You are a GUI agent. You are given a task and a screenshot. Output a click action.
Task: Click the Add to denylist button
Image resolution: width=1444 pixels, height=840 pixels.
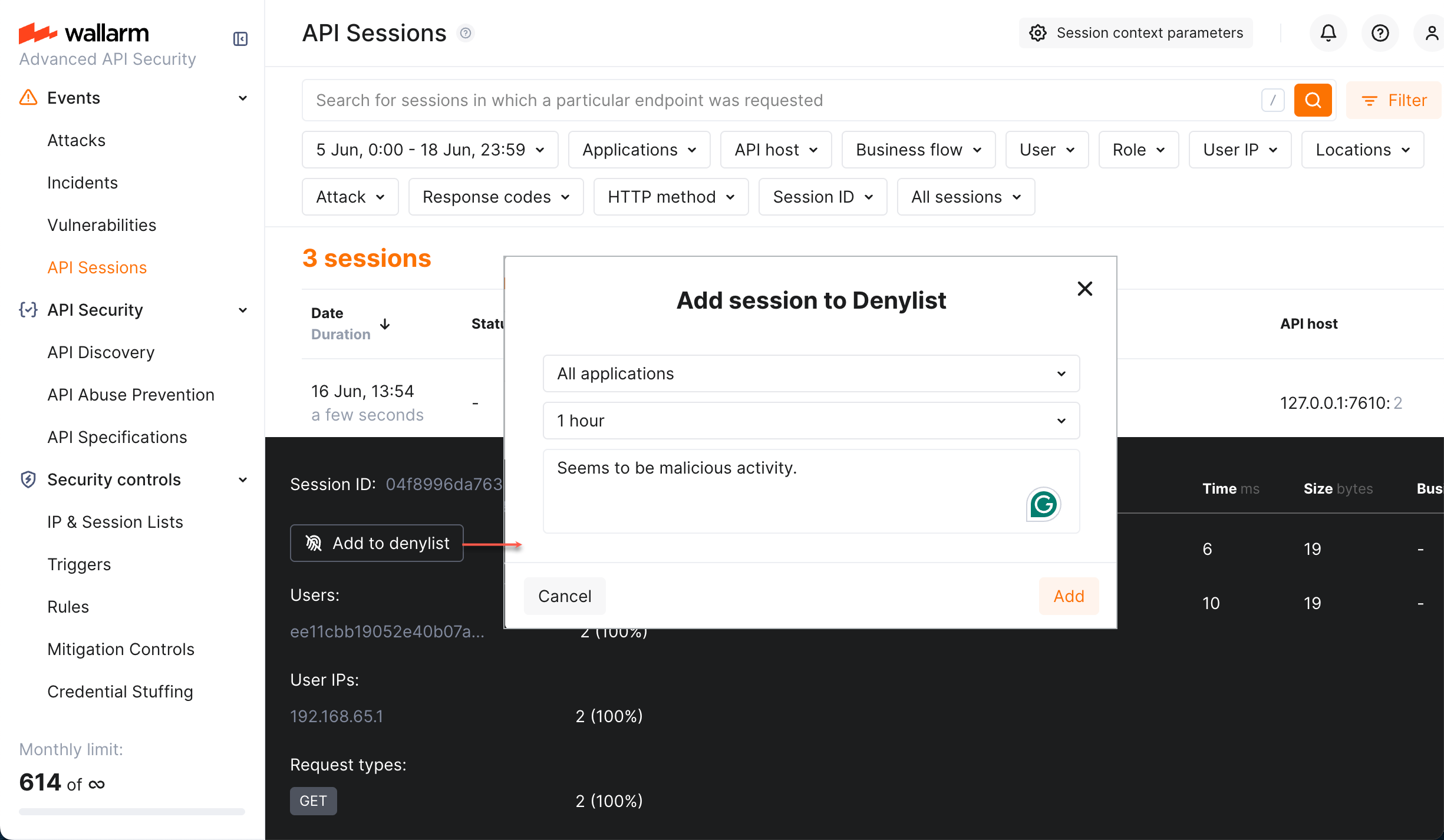377,543
